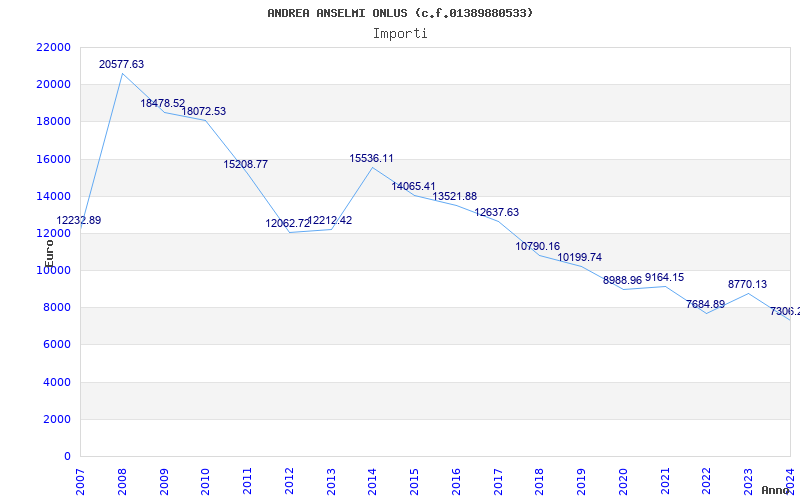Click the 2000 y-axis tick label
800x500 pixels.
57,419
